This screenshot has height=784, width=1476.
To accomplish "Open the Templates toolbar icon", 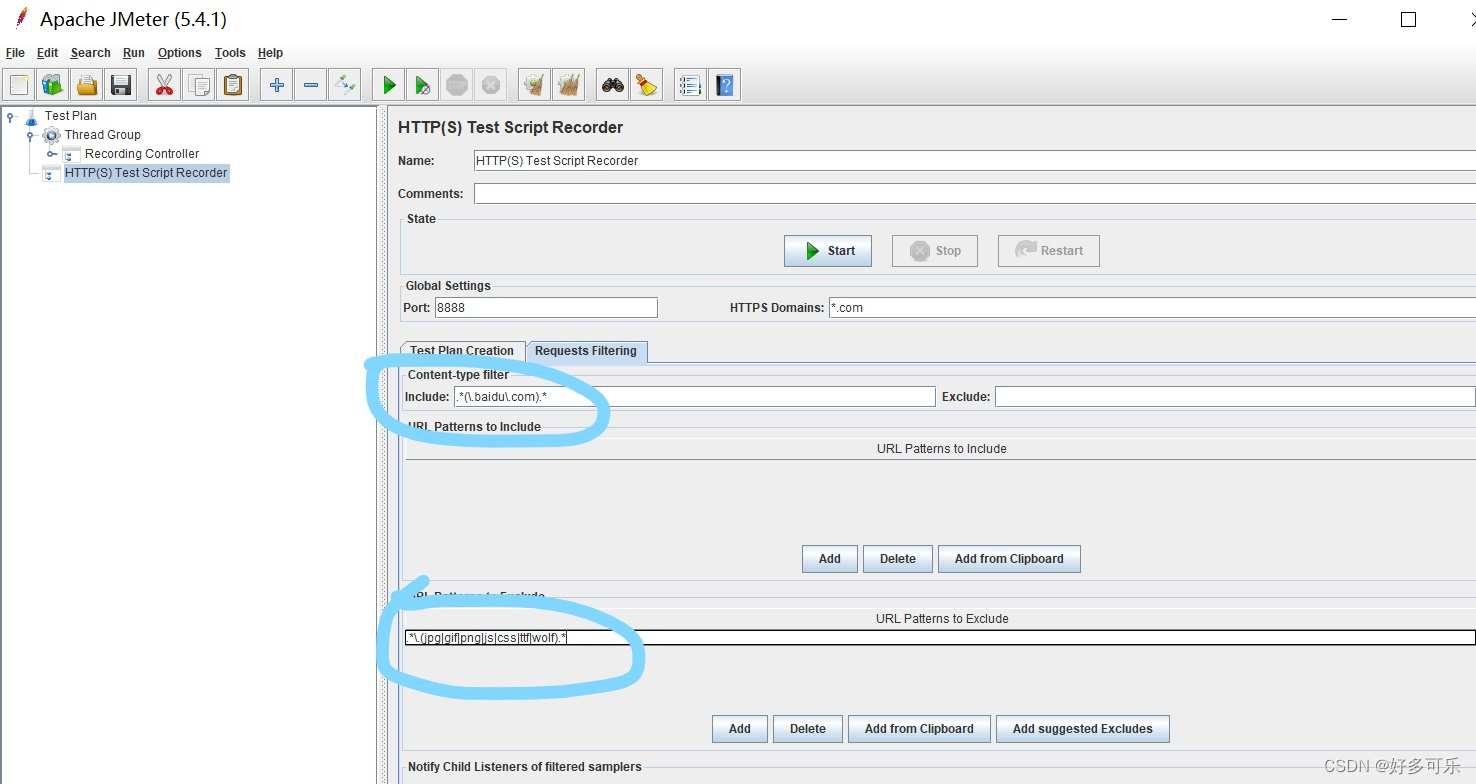I will (x=53, y=85).
